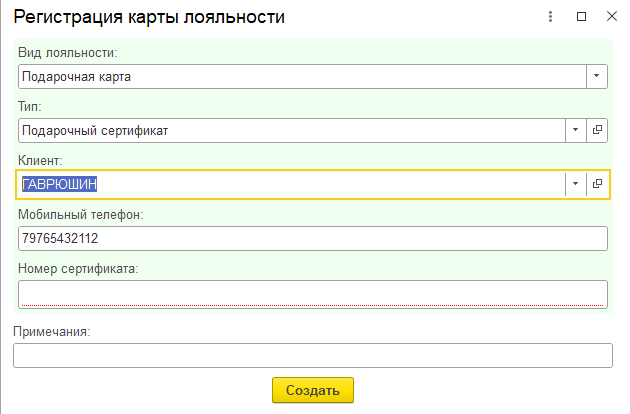Maximize the registration dialog window

pyautogui.click(x=581, y=17)
